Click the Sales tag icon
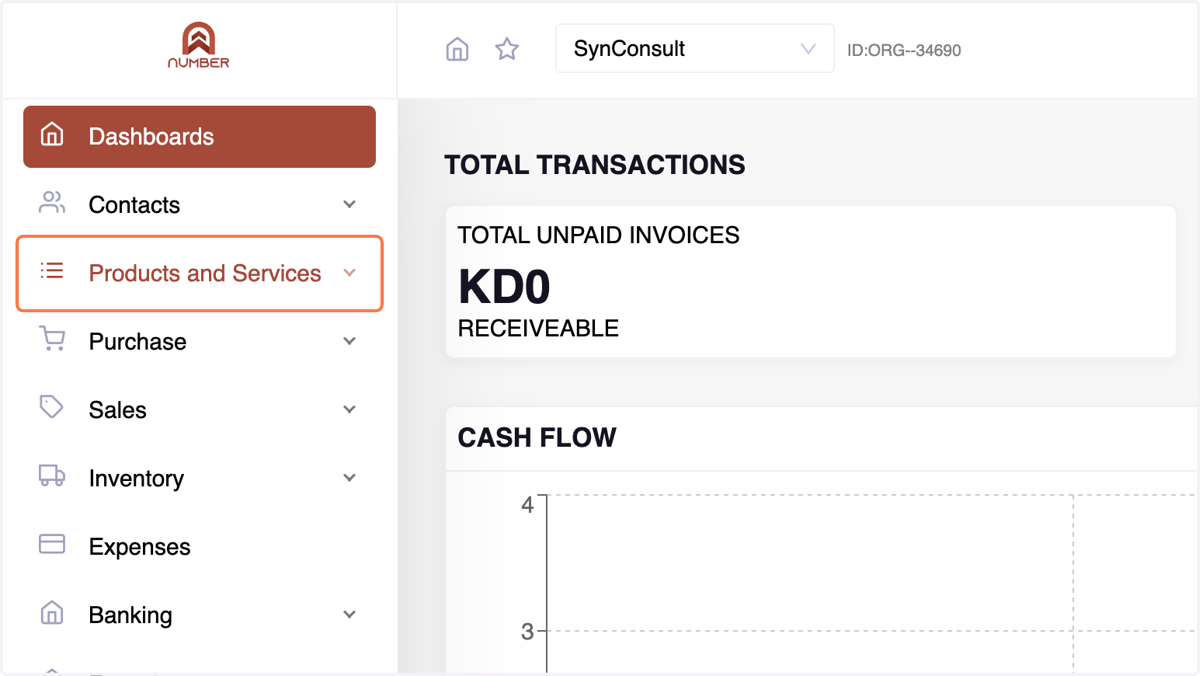Image resolution: width=1200 pixels, height=676 pixels. pos(52,408)
